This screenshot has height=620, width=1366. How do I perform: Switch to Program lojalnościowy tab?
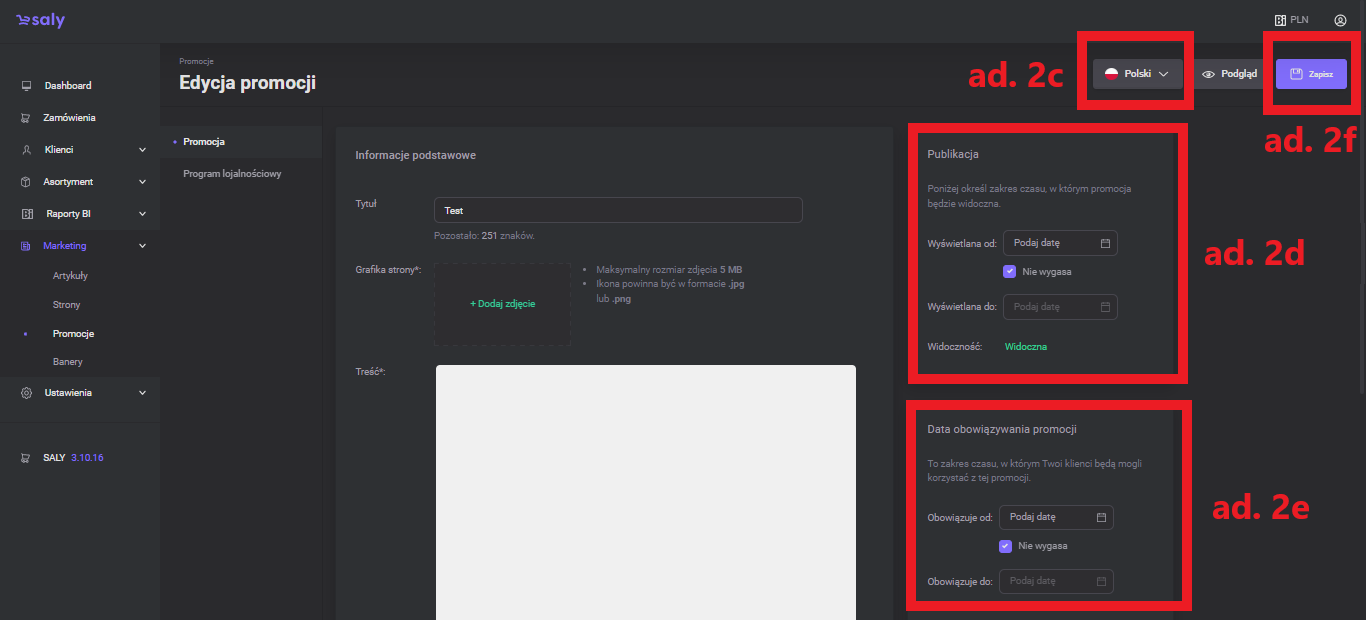[x=232, y=174]
